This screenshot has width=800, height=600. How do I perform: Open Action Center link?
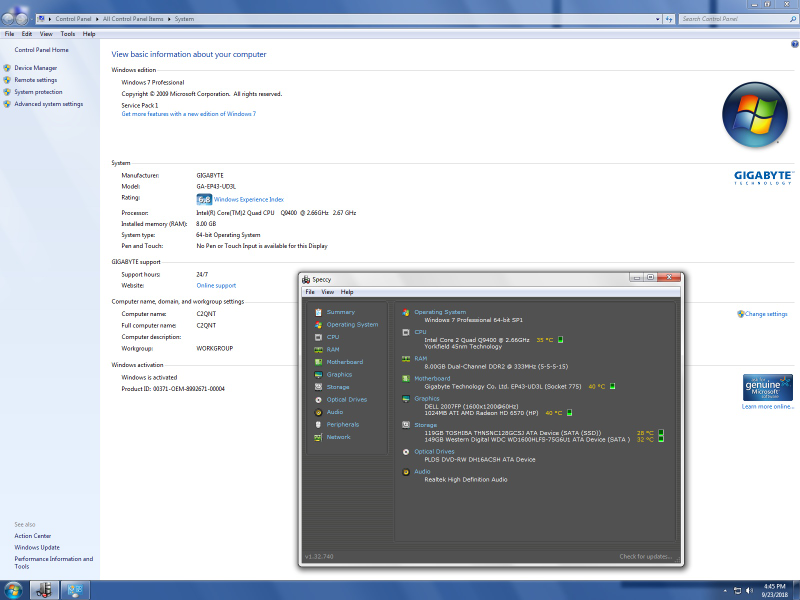pos(33,536)
